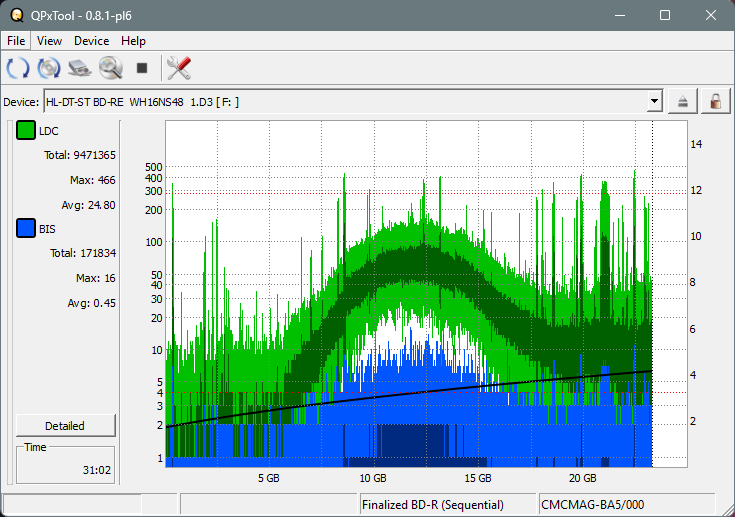
Task: Eject the disc tray
Action: [x=682, y=101]
